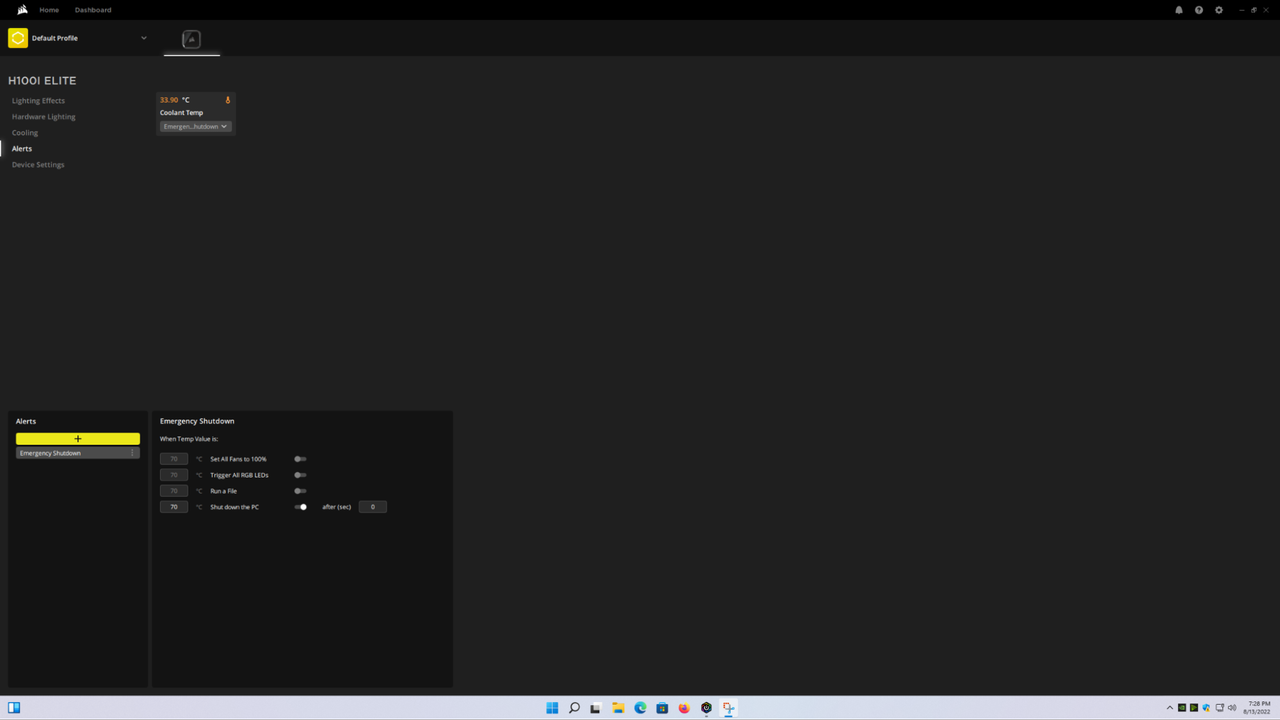1280x720 pixels.
Task: Enable Set All Fans to 100% toggle
Action: point(300,459)
